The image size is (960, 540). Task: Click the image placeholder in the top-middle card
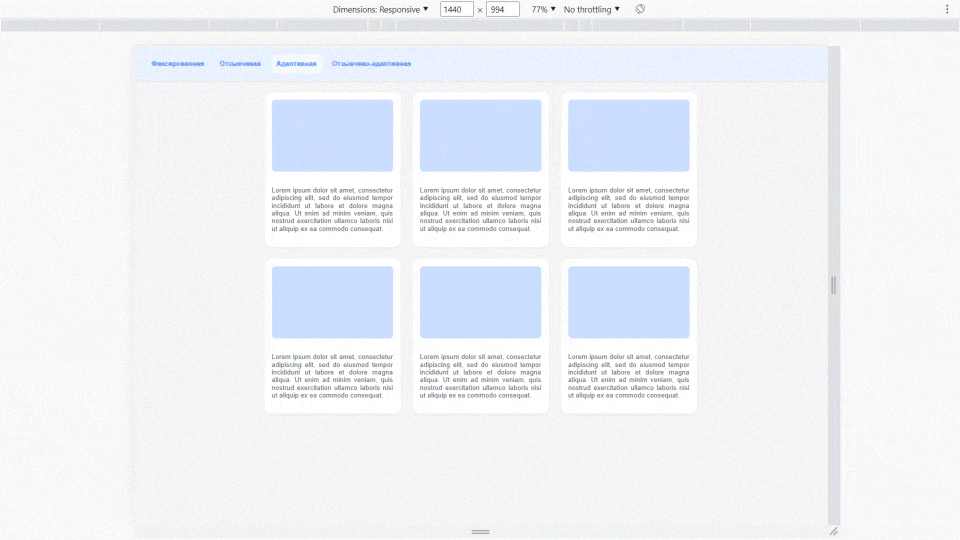[x=481, y=135]
